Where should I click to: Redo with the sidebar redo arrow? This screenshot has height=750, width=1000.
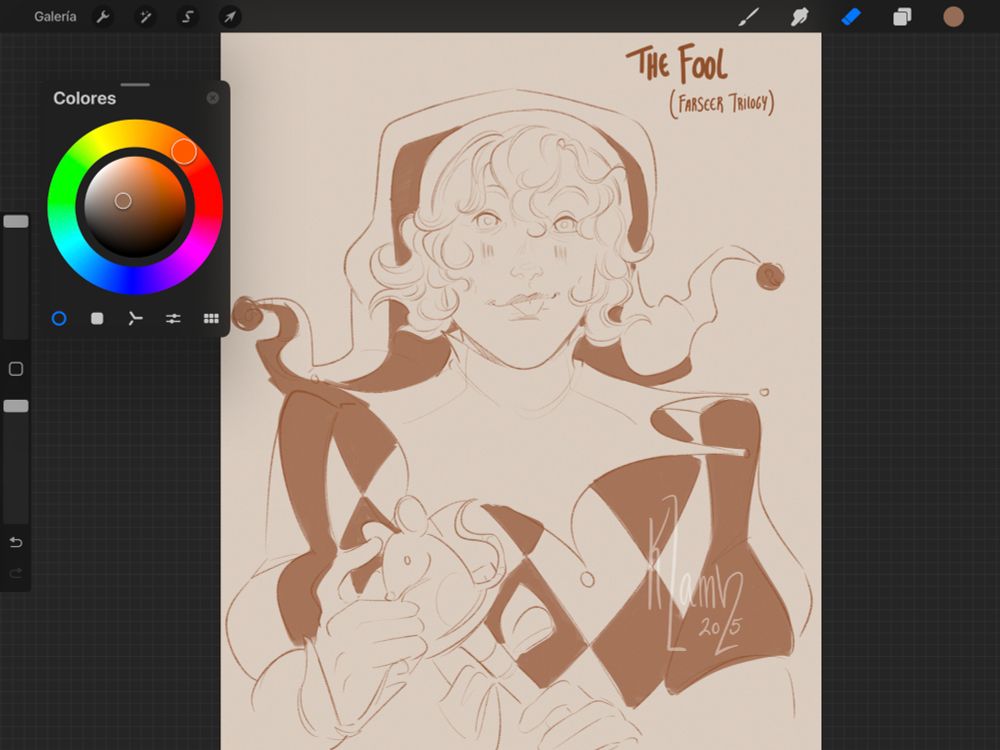tap(16, 573)
